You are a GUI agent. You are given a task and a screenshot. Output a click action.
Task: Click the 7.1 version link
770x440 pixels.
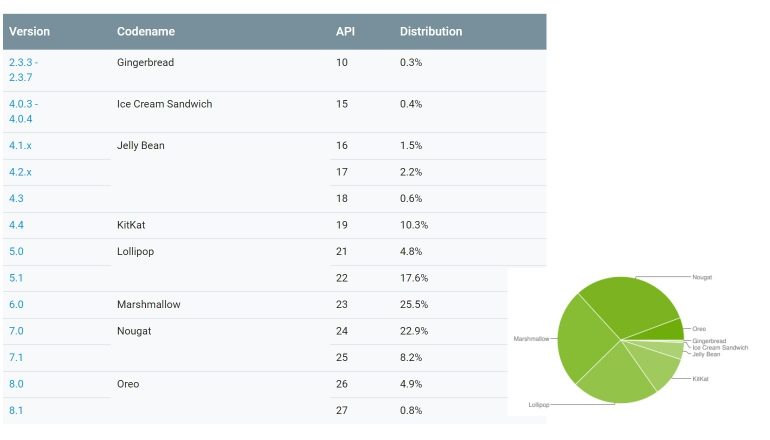(x=16, y=358)
